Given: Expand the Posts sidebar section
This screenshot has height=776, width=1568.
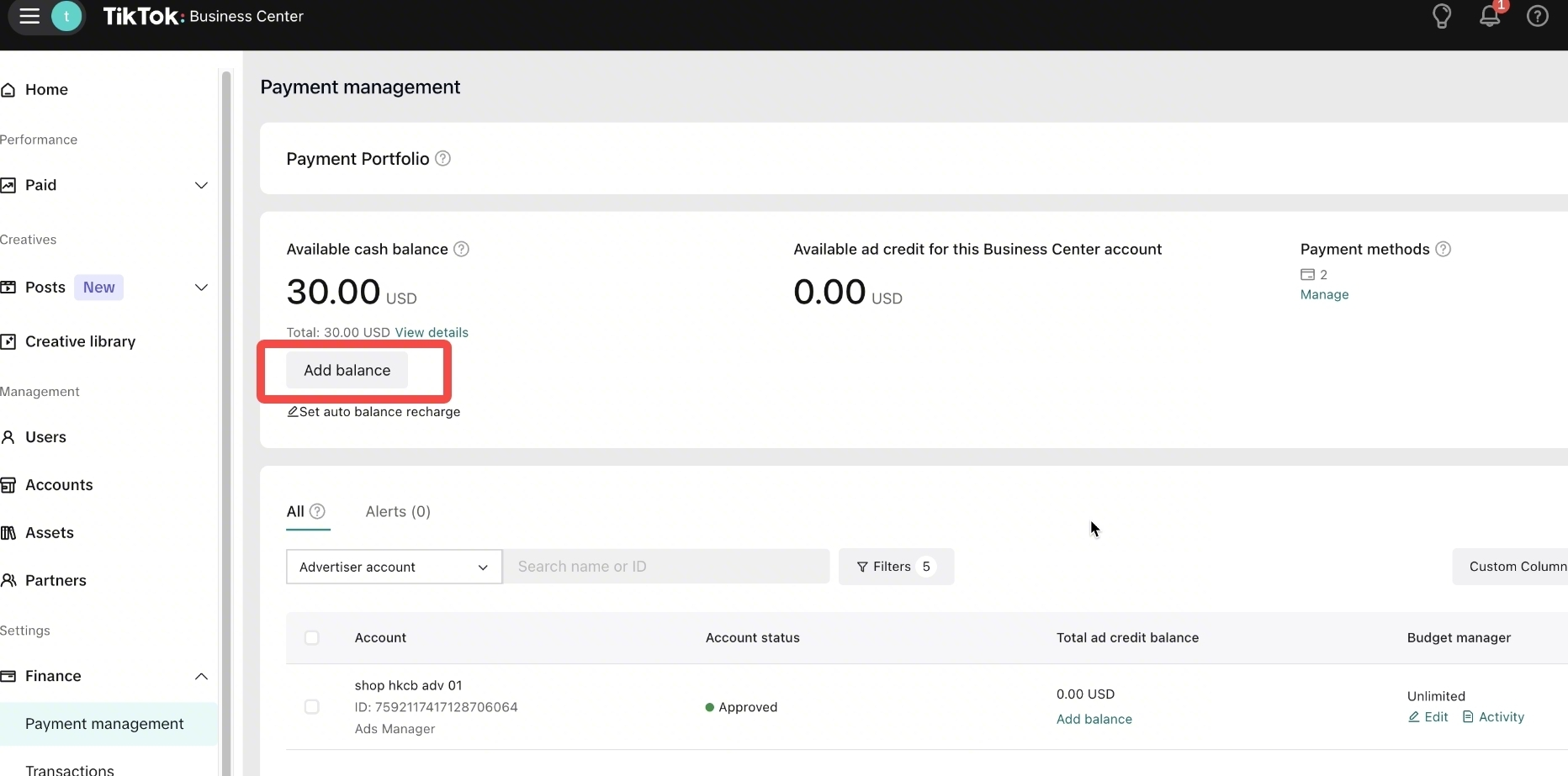Looking at the screenshot, I should click(x=201, y=288).
